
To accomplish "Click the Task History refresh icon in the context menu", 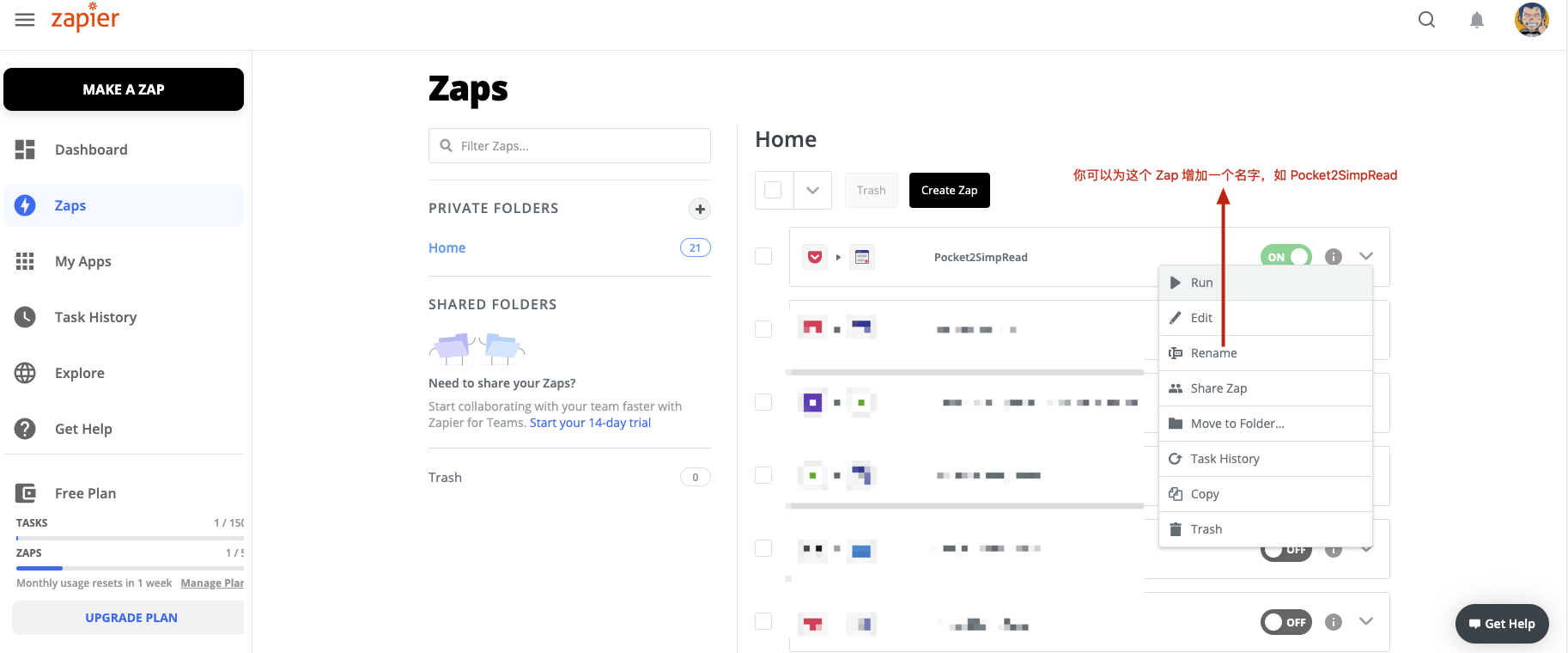I will (1176, 459).
